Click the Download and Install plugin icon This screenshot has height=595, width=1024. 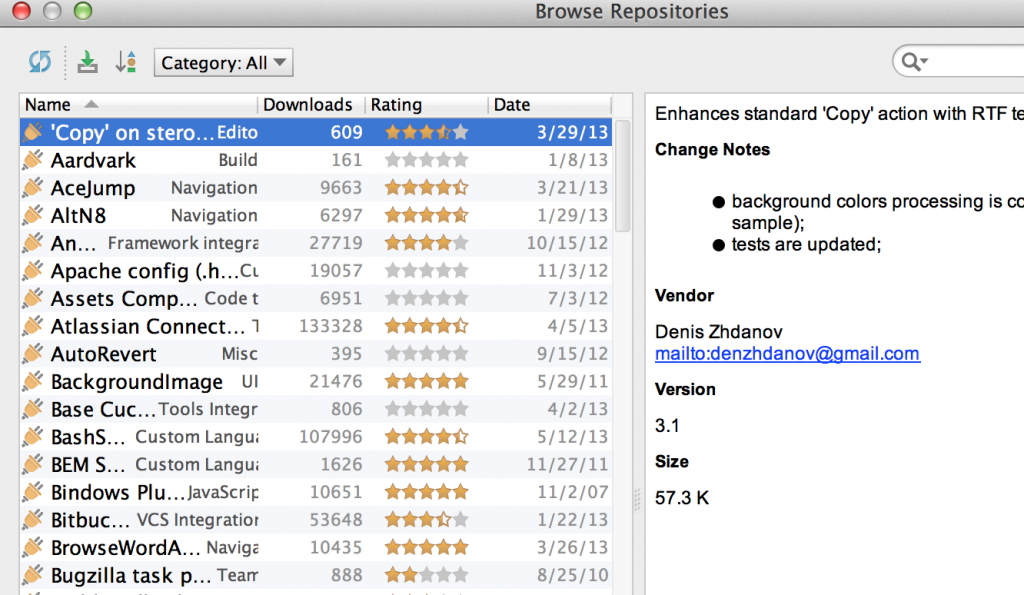click(x=88, y=62)
